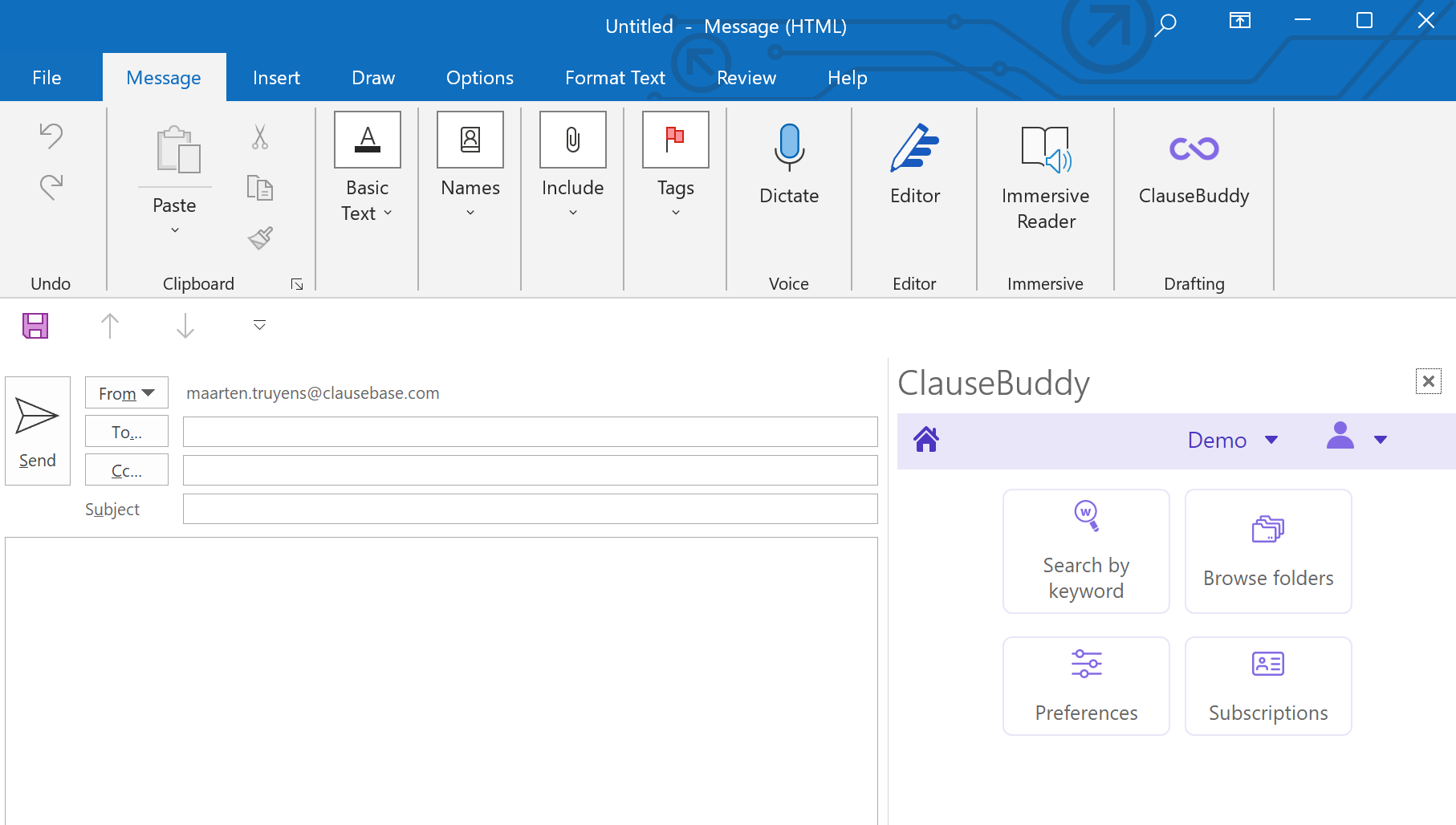Switch to the Insert tab
Viewport: 1456px width, 825px height.
tap(276, 78)
